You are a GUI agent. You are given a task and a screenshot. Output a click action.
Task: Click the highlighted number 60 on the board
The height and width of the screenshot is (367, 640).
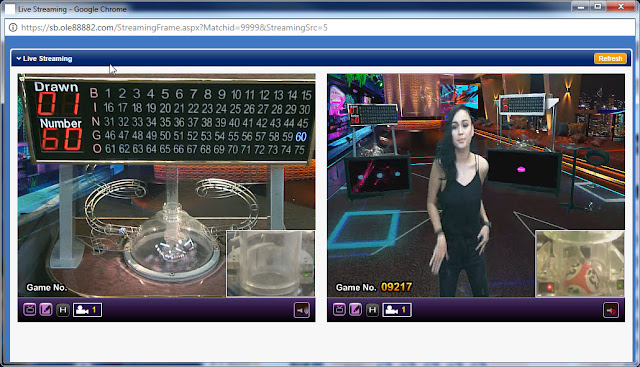(301, 136)
